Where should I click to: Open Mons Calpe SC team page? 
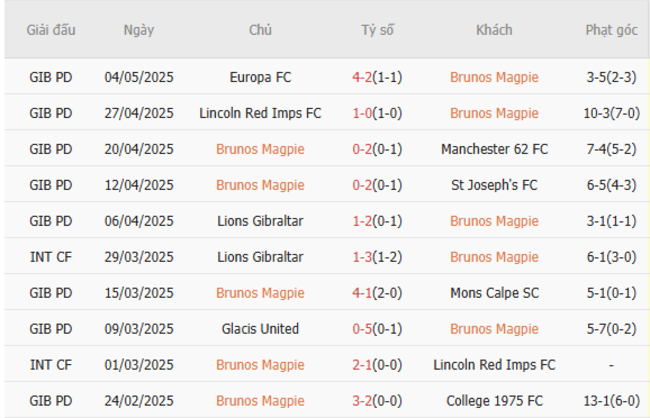pos(494,293)
